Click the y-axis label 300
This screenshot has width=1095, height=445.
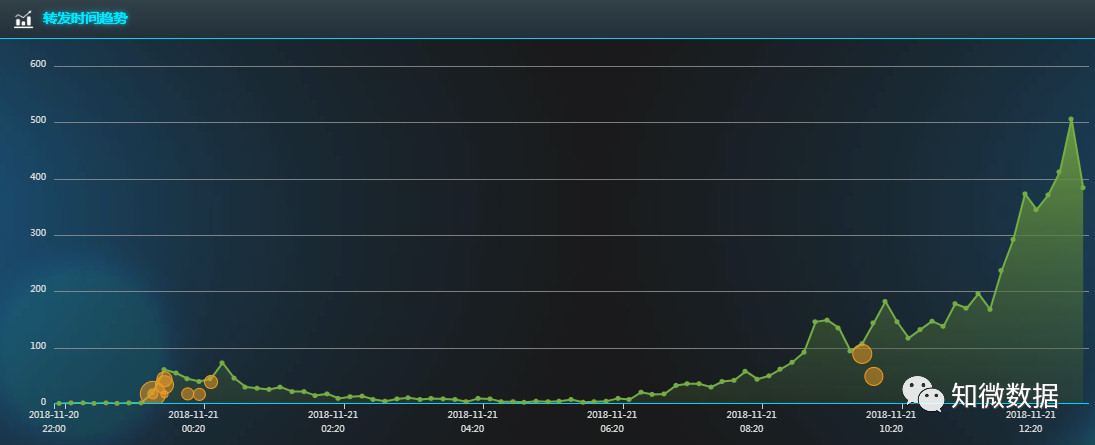tap(38, 233)
